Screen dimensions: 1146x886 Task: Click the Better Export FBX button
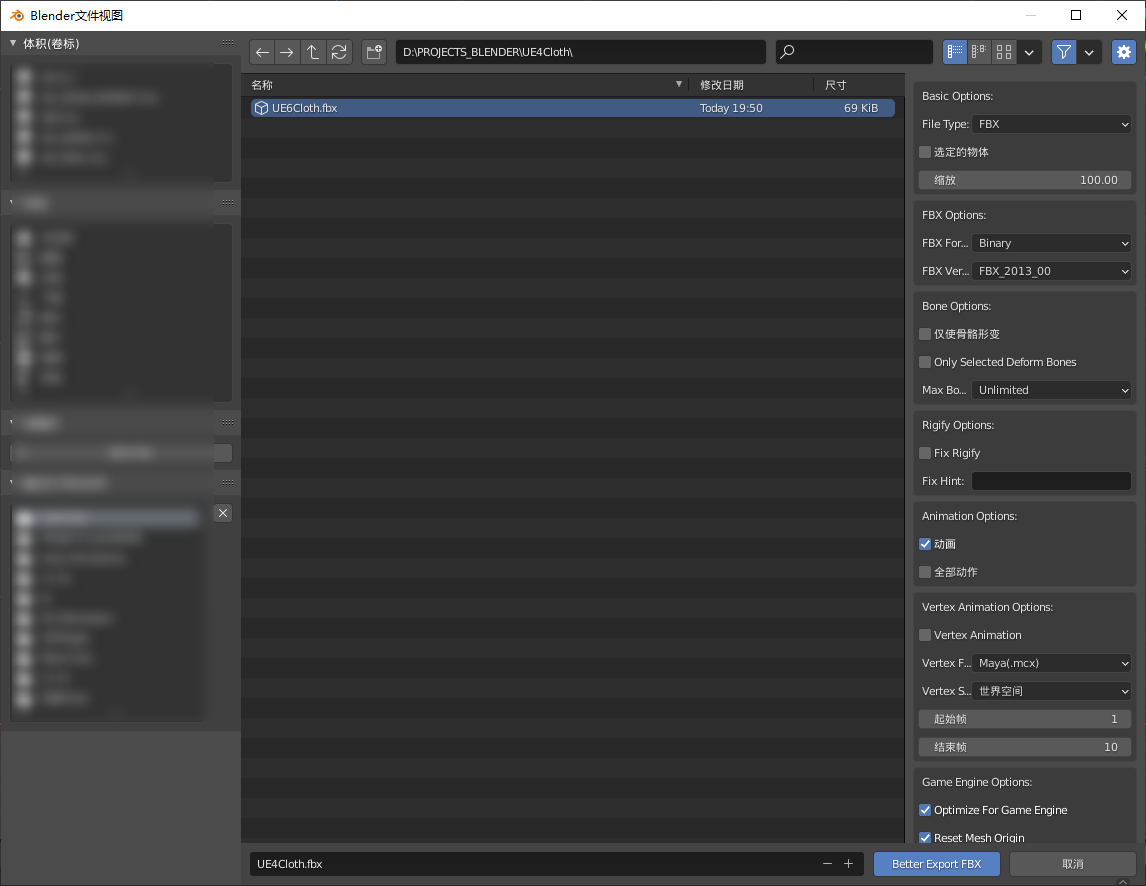(x=936, y=864)
